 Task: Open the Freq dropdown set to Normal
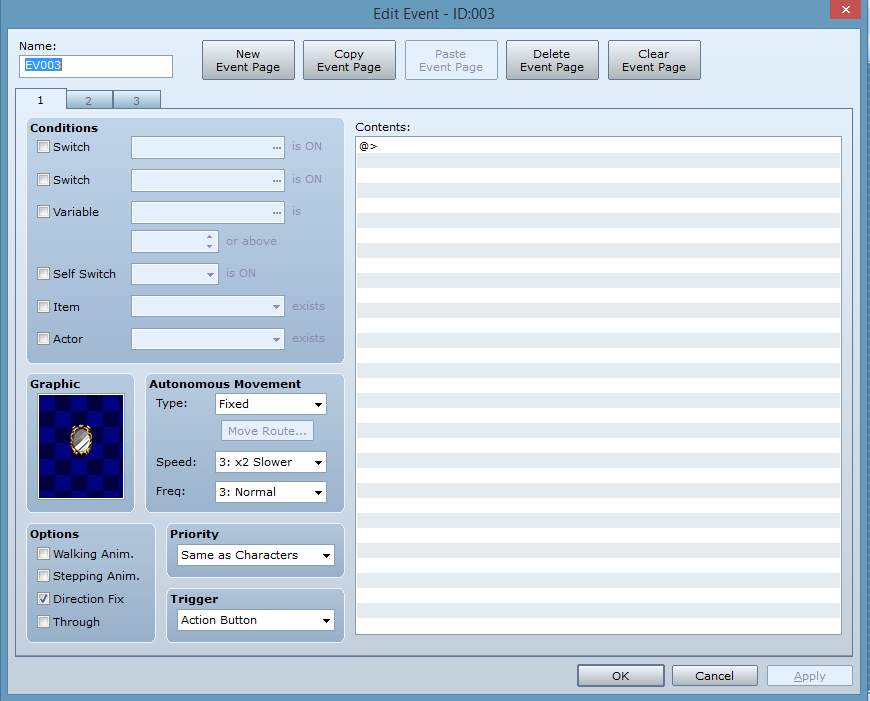[271, 492]
